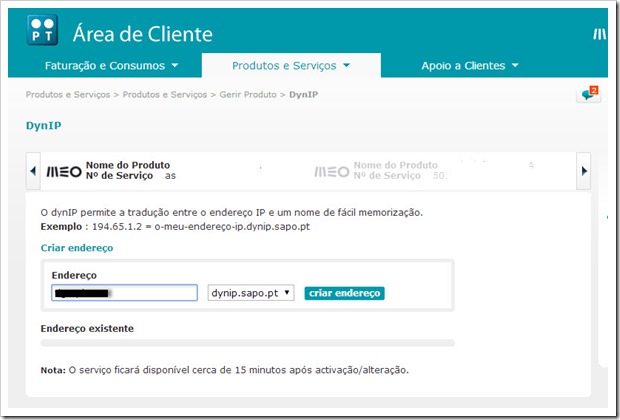Go to first 'Produtos e Serviços' breadcrumb

[x=68, y=95]
